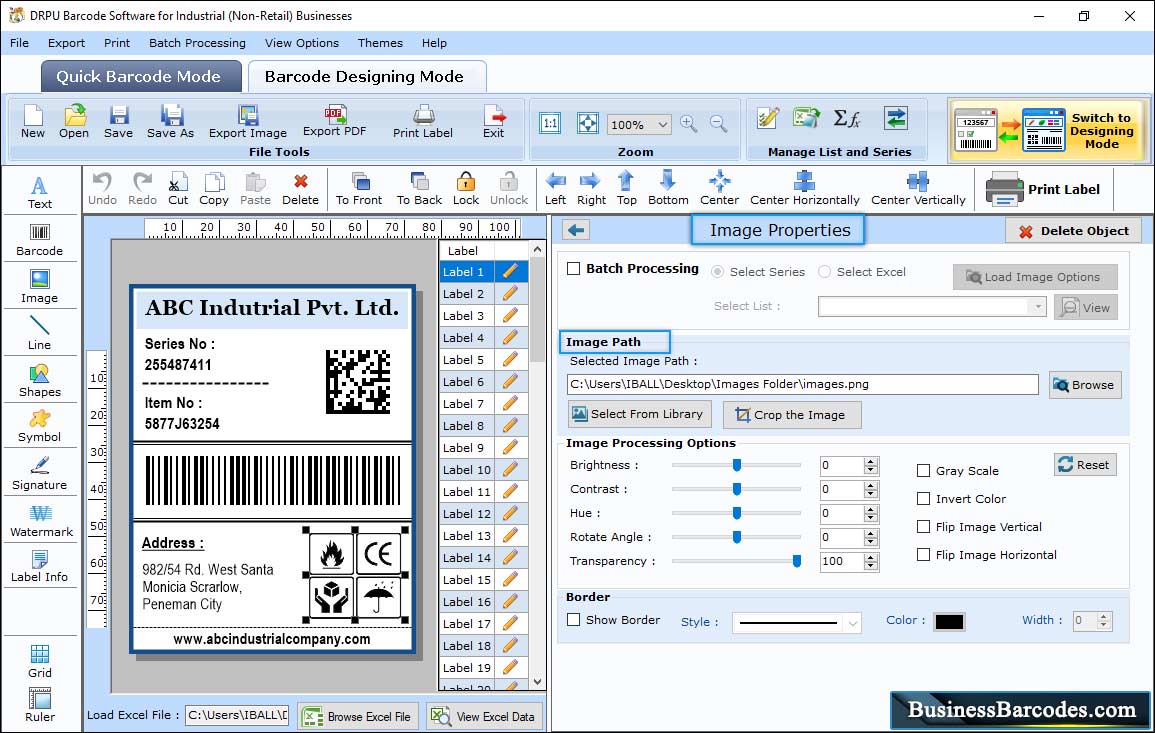Click Save As in File Tools
Viewport: 1155px width, 733px height.
tap(170, 122)
